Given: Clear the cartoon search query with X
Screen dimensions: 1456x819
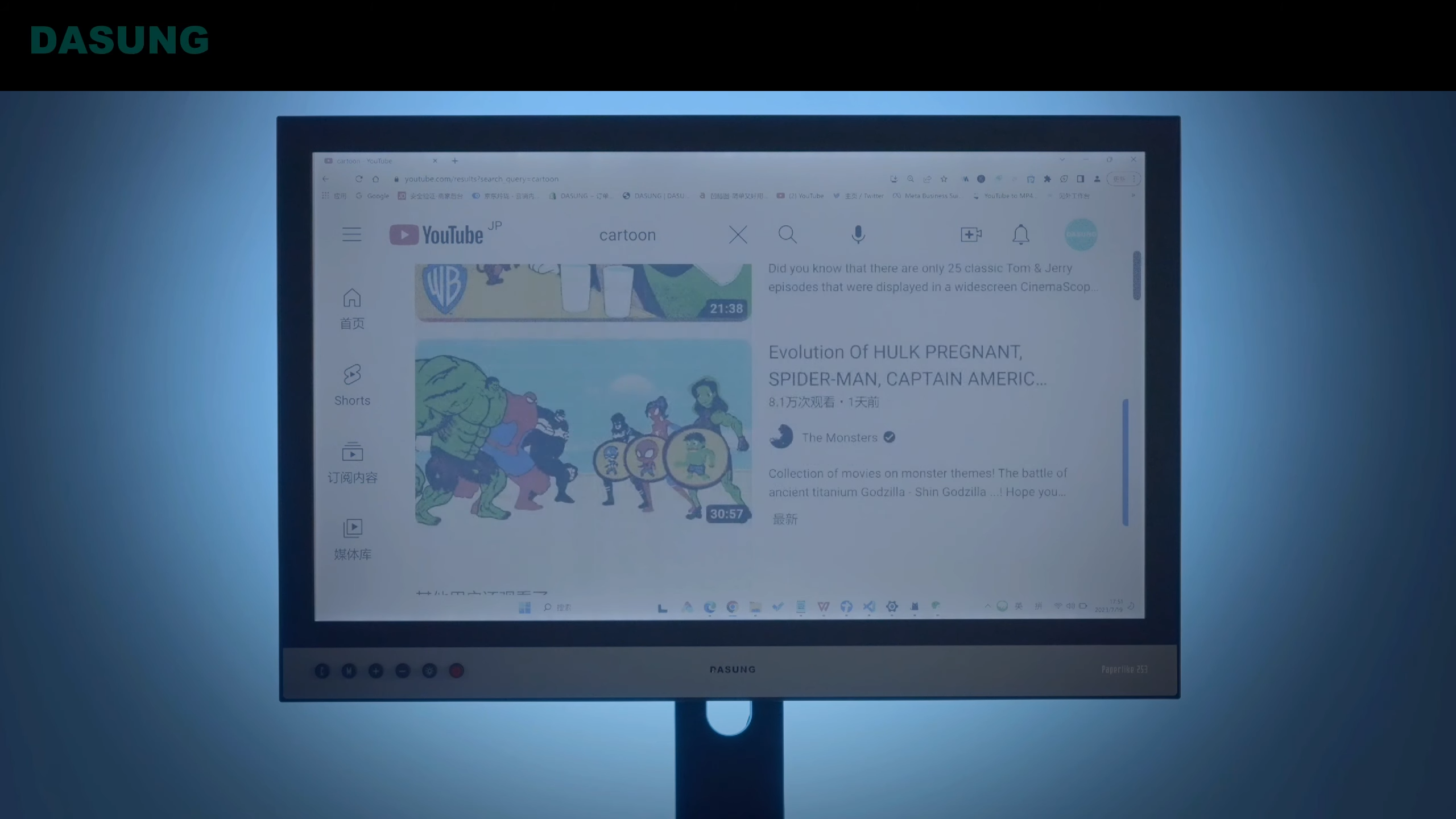Looking at the screenshot, I should pyautogui.click(x=738, y=233).
